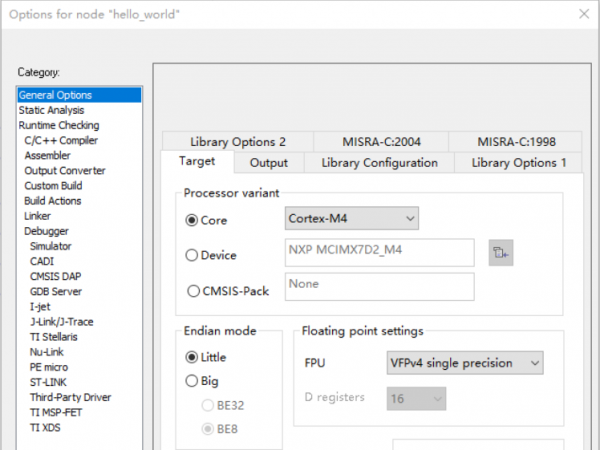Click the Device name text field

point(378,254)
